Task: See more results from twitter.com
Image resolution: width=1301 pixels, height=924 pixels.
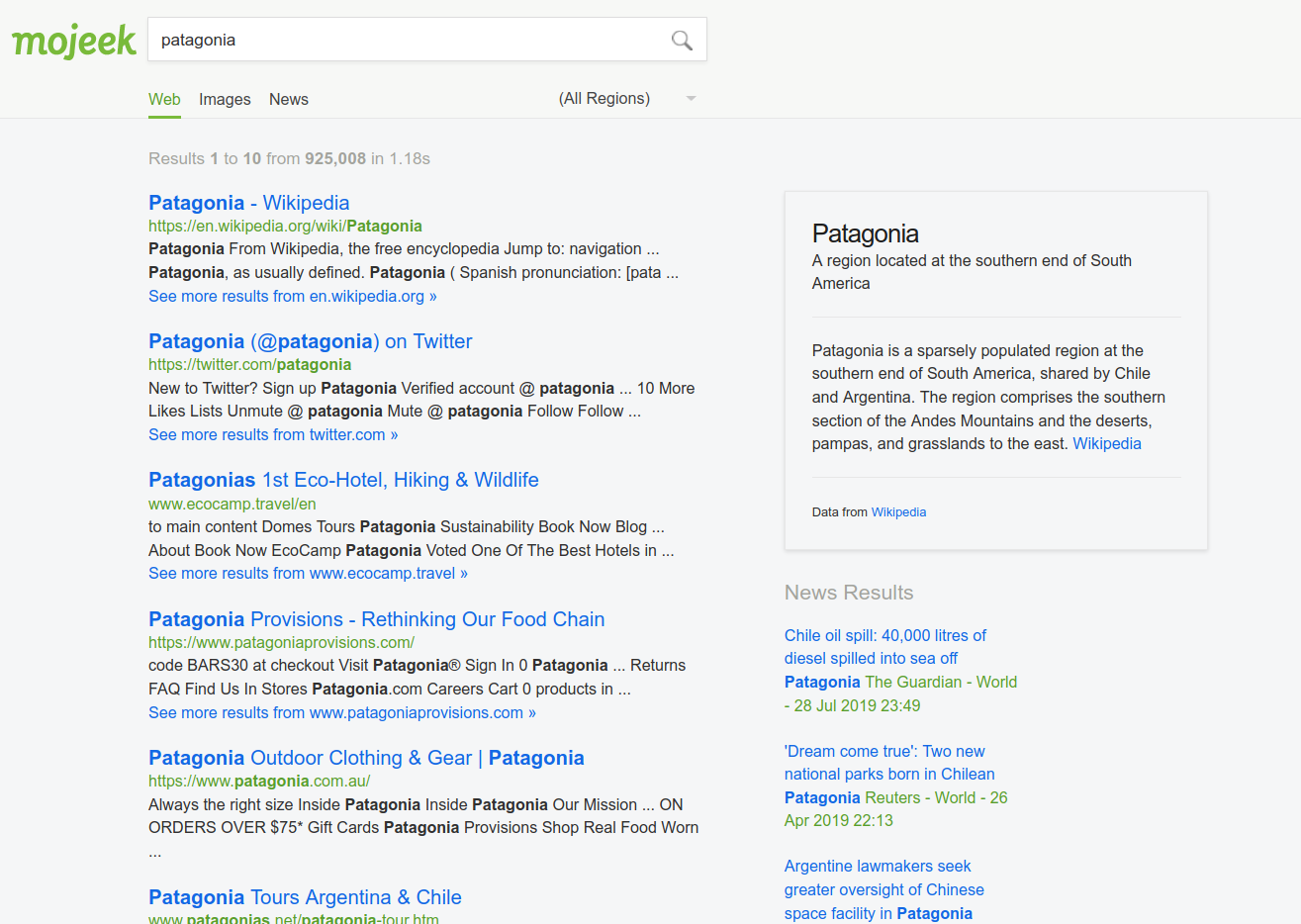Action: point(273,434)
